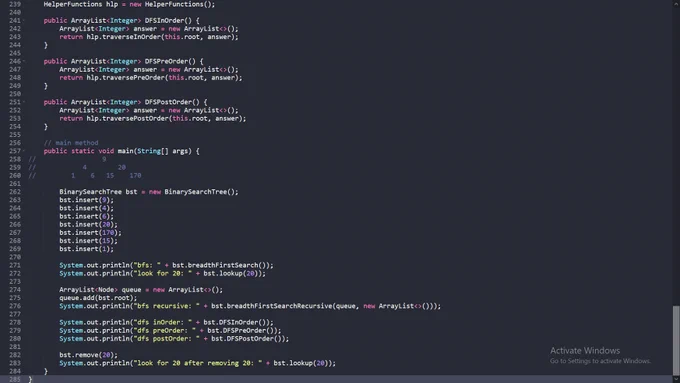Click the DFSPostOrder method name on line 251
680x383 pixels.
click(168, 102)
